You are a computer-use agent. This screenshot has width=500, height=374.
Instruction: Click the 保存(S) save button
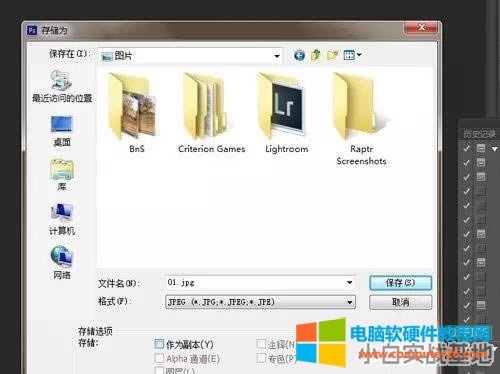pyautogui.click(x=400, y=283)
